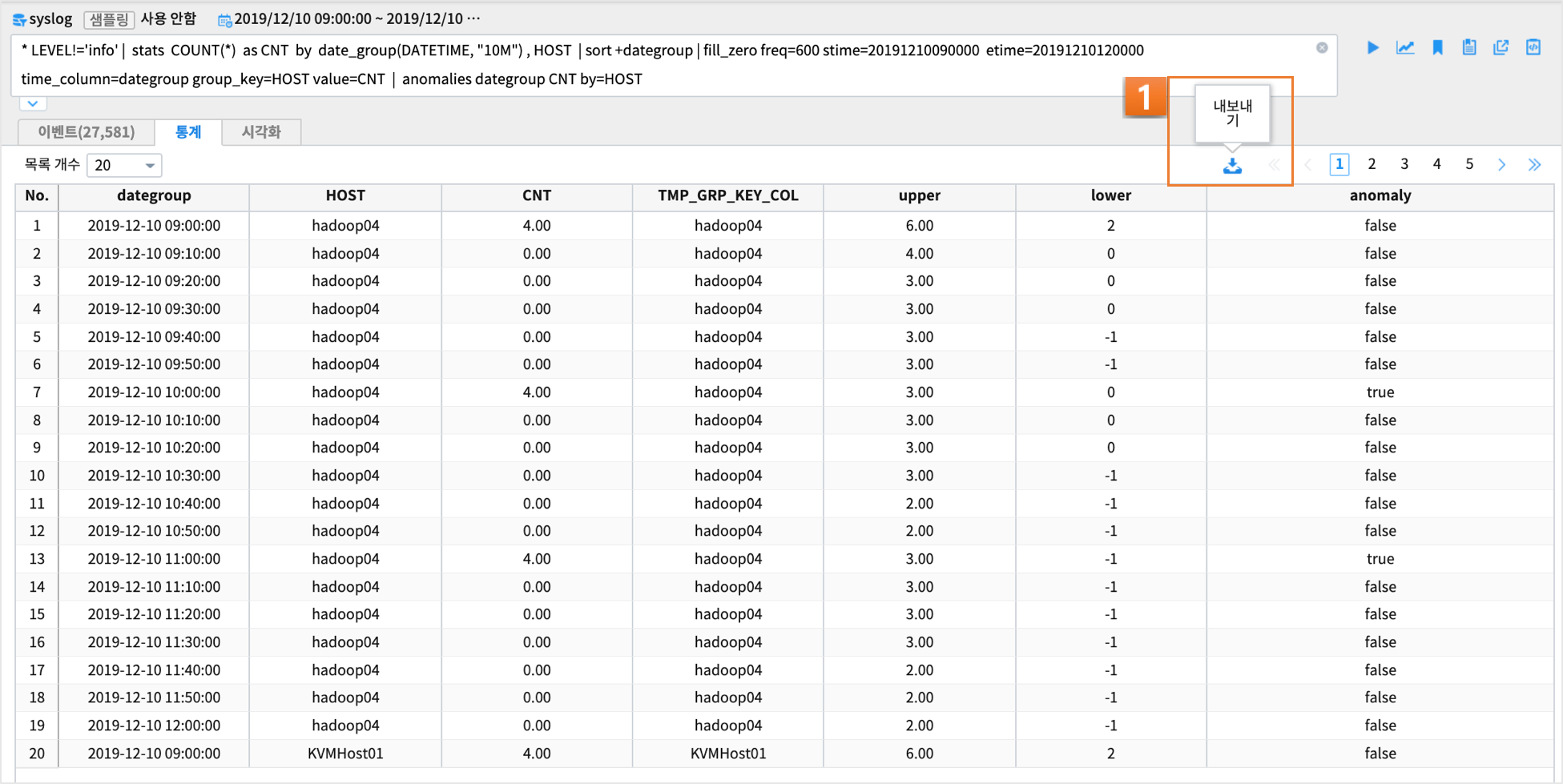Viewport: 1563px width, 784px height.
Task: Click the 2019-12-10 09:30:00 dategroup cell
Action: click(x=154, y=309)
